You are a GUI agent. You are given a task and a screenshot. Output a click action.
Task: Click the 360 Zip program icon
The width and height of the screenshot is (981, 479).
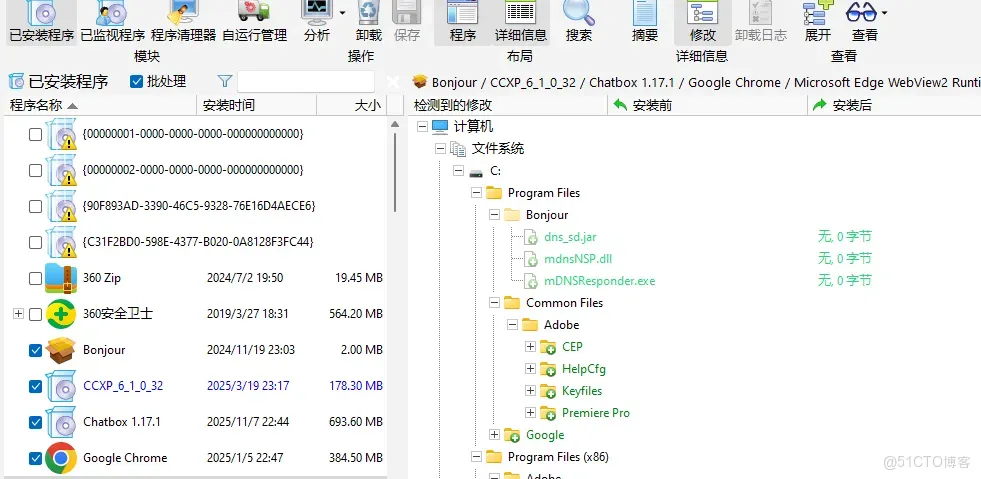pos(61,278)
